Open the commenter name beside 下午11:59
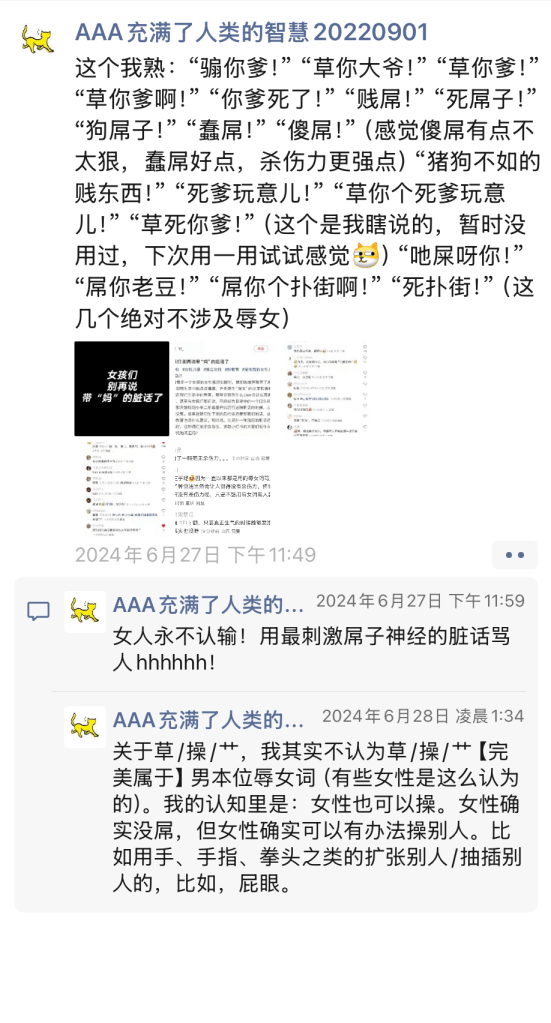 [x=209, y=605]
